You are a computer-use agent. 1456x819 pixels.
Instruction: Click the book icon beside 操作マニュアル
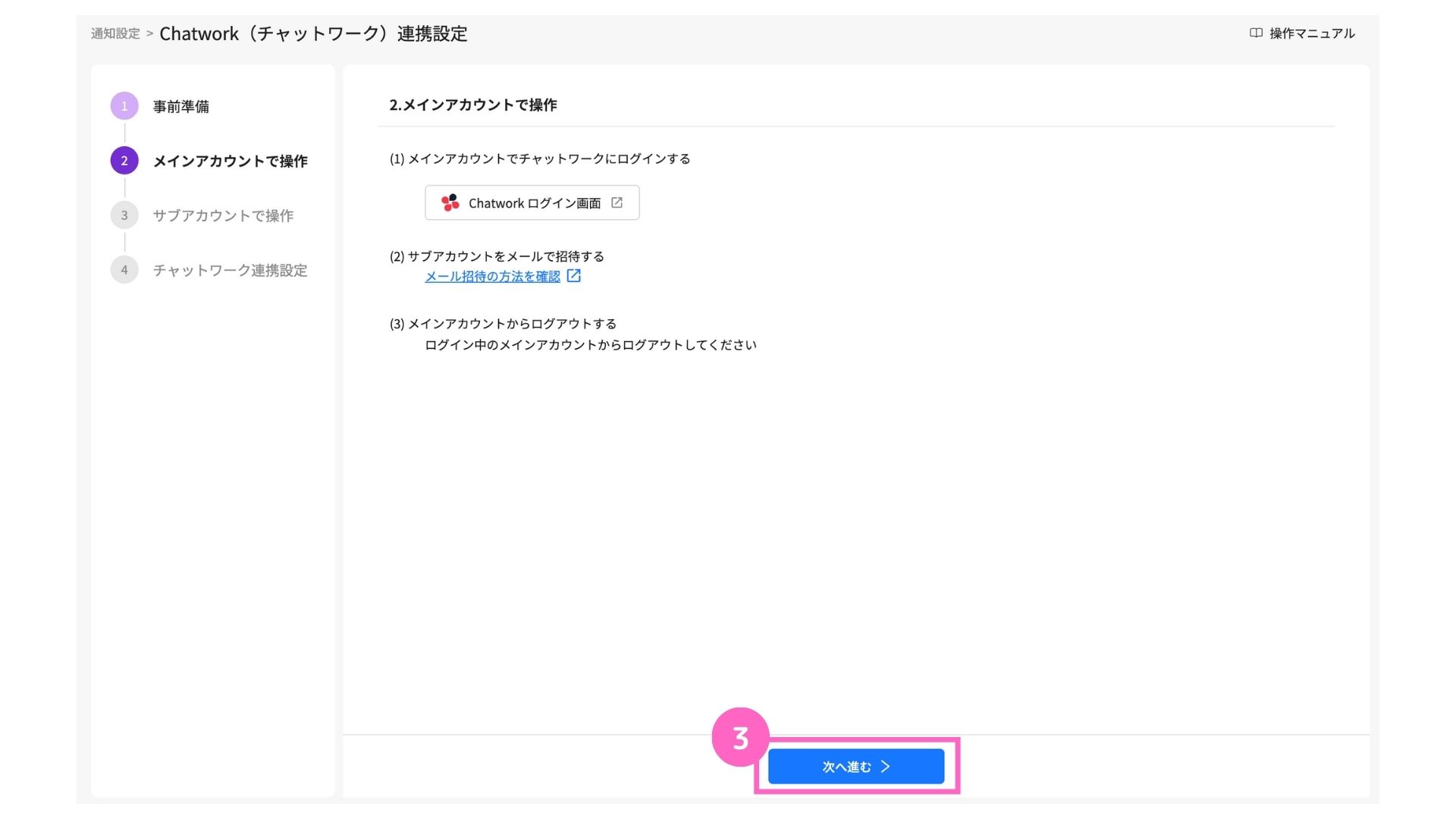point(1256,33)
